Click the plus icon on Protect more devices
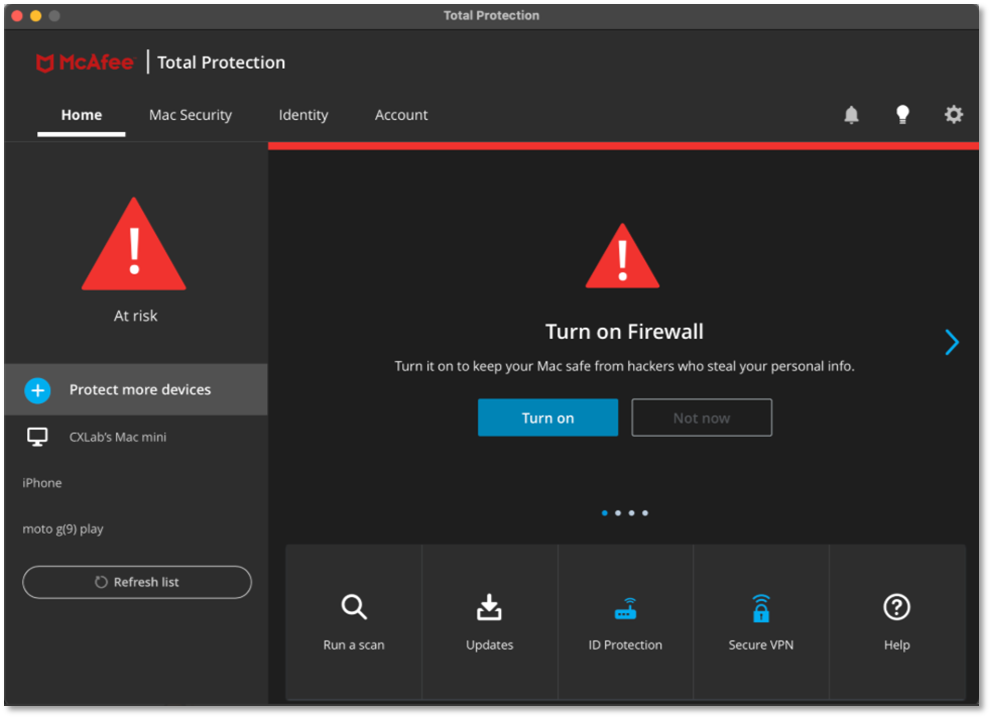Viewport: 991px width, 719px height. pyautogui.click(x=37, y=390)
